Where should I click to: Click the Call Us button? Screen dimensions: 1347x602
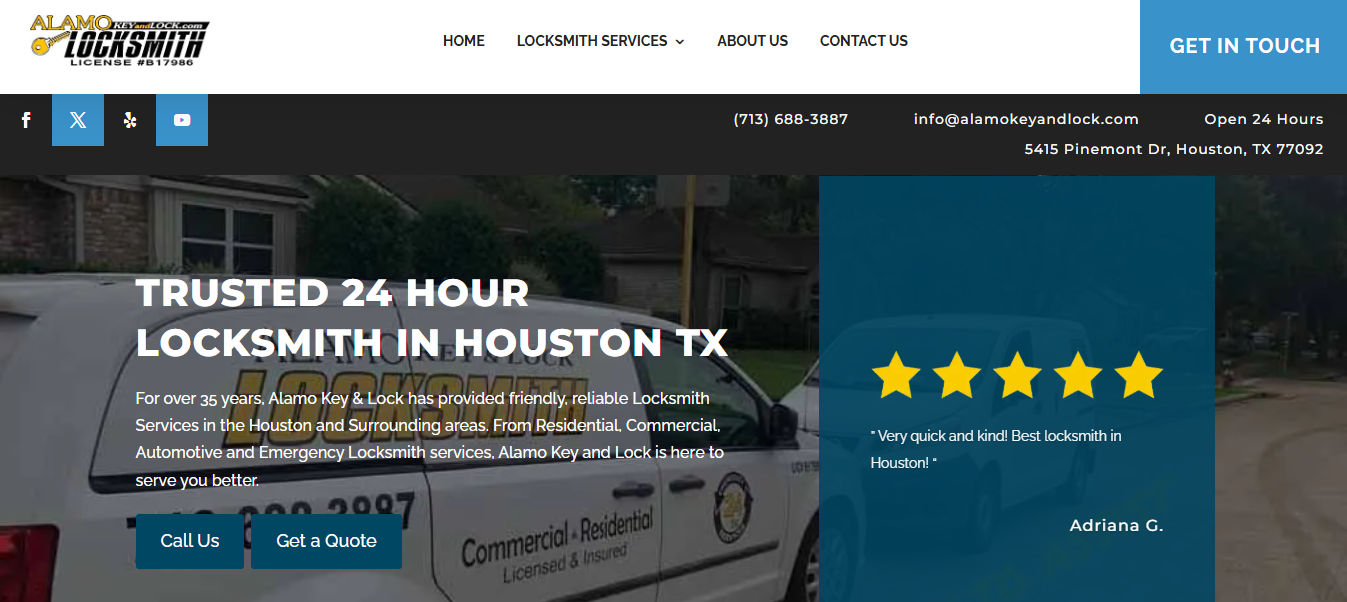[190, 541]
